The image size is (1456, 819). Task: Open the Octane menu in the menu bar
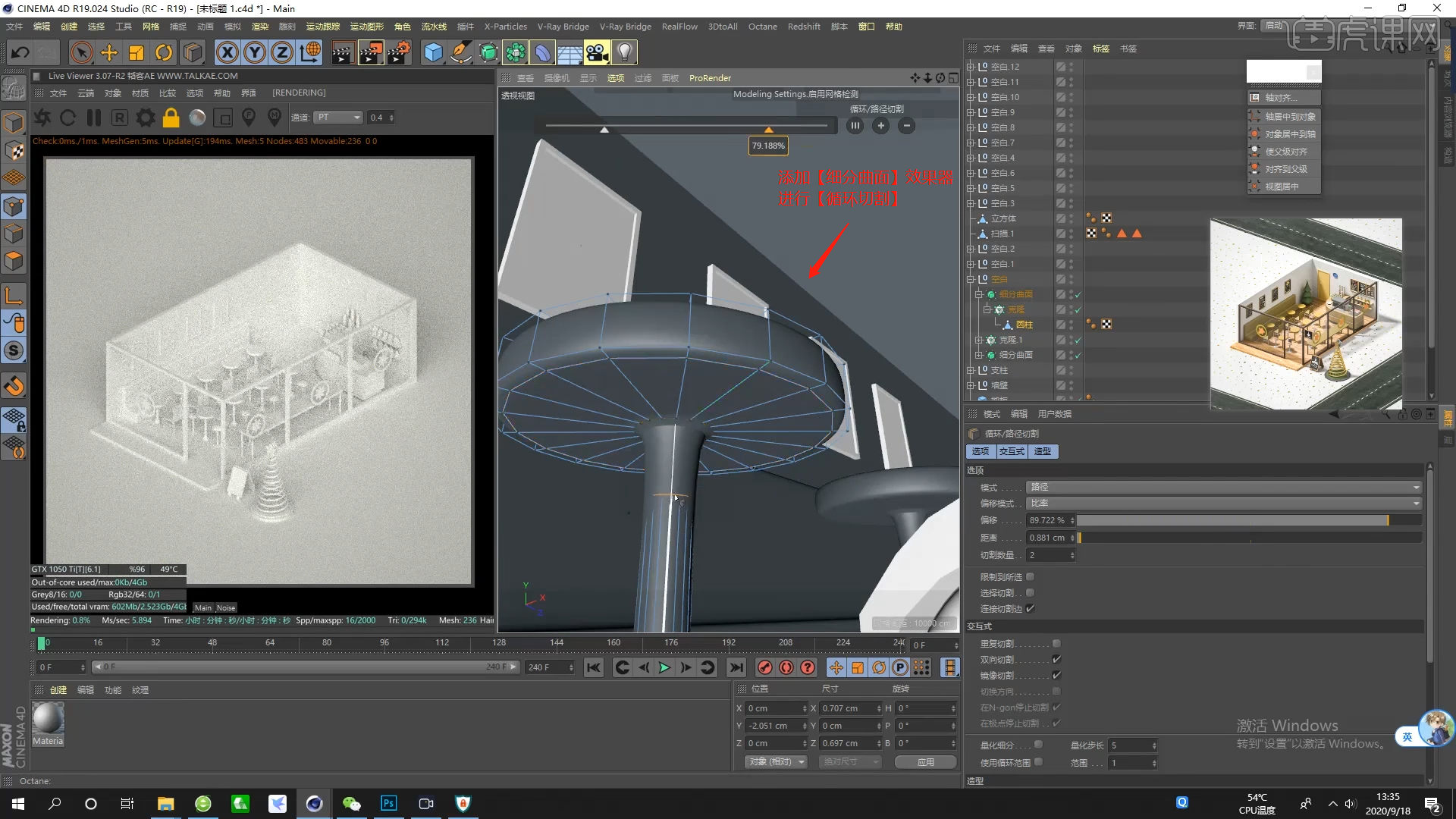tap(762, 27)
